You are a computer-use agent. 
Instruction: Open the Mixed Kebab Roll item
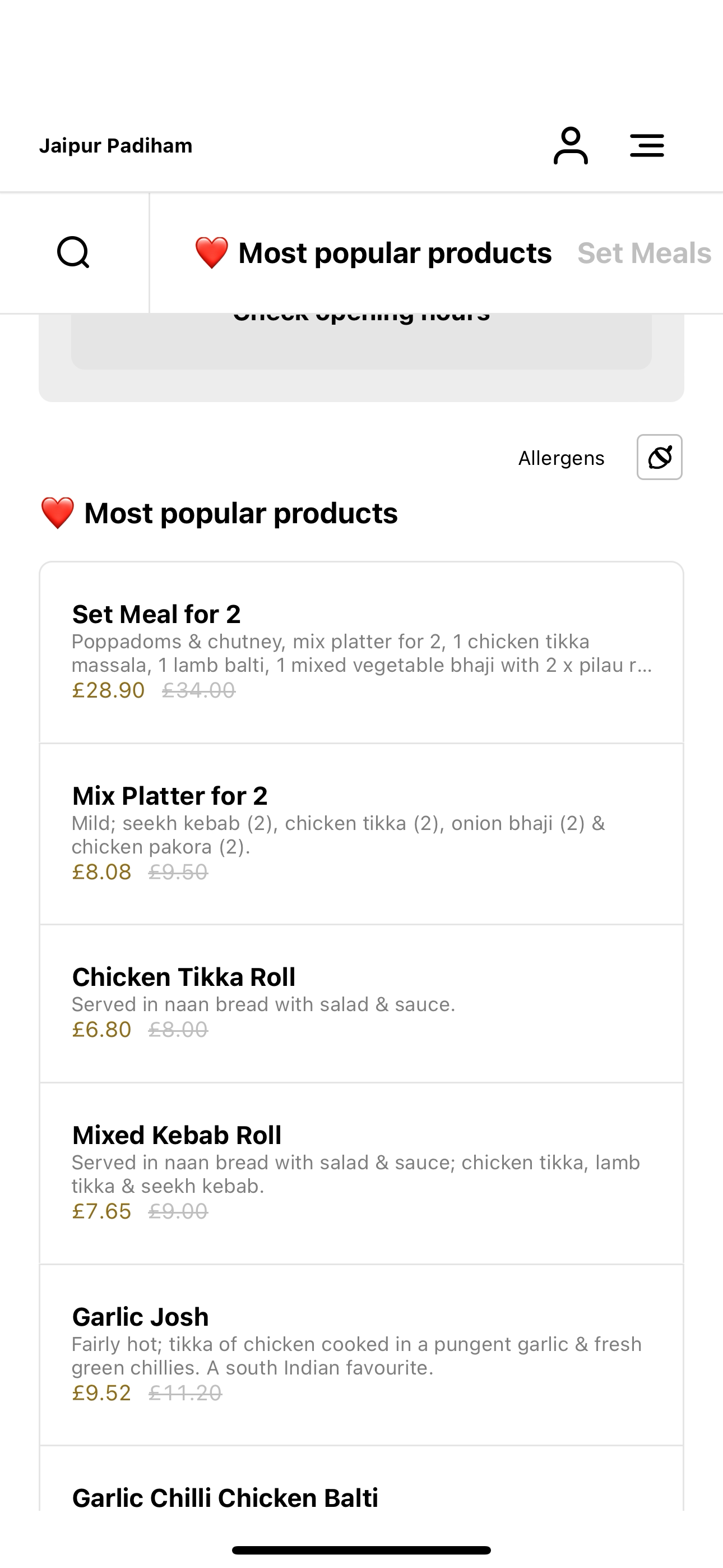[x=361, y=1174]
